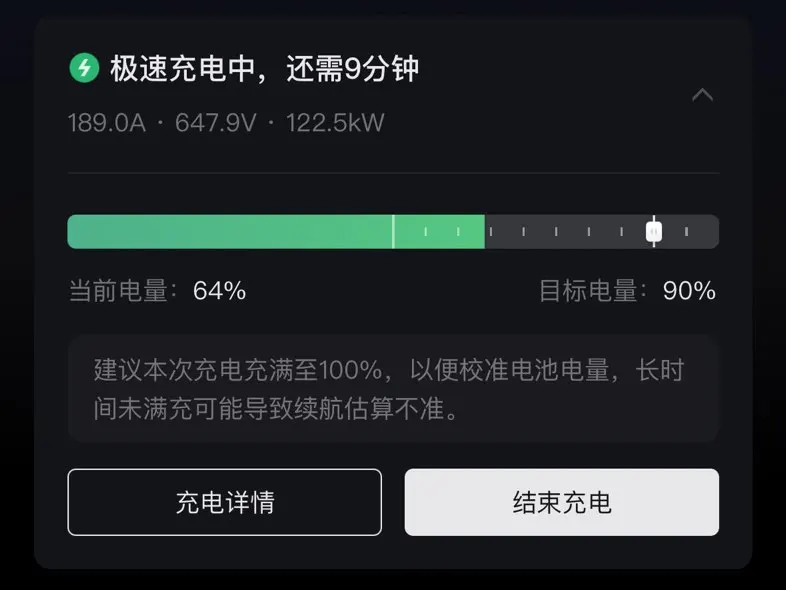Open 充电详情 charging details
The height and width of the screenshot is (590, 786).
(x=224, y=502)
